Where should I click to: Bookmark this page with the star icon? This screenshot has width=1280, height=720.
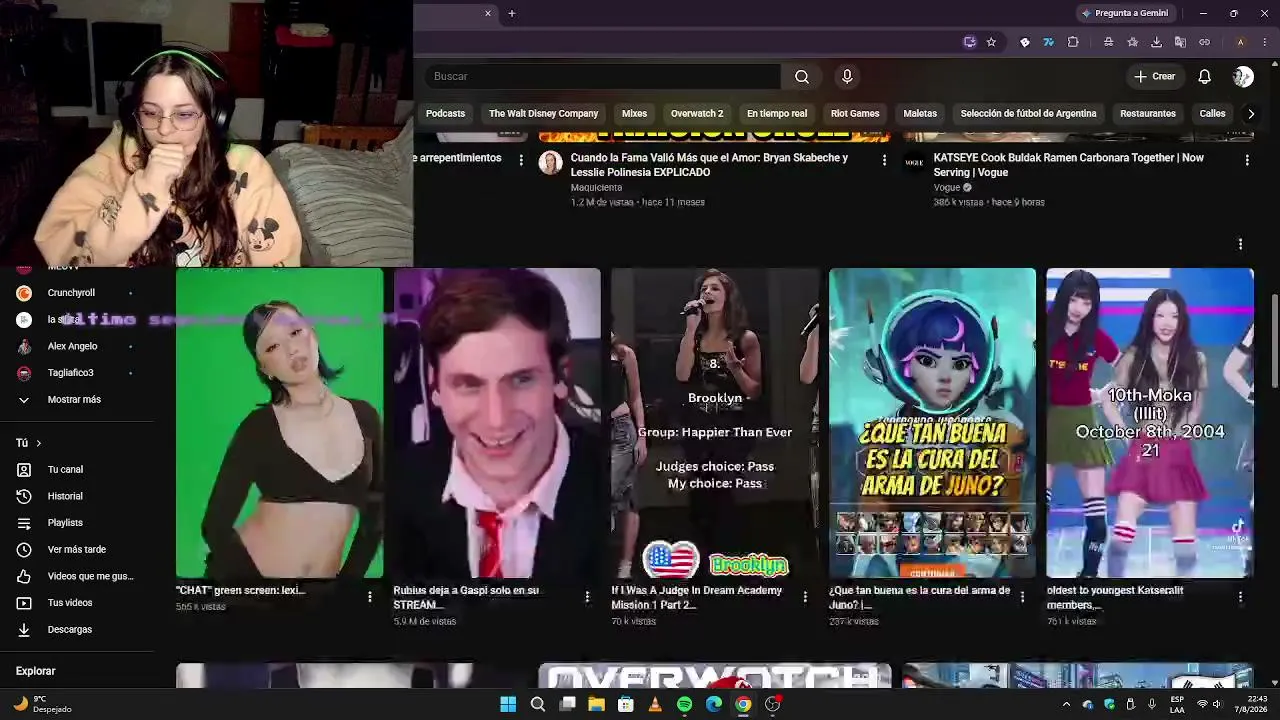991,42
